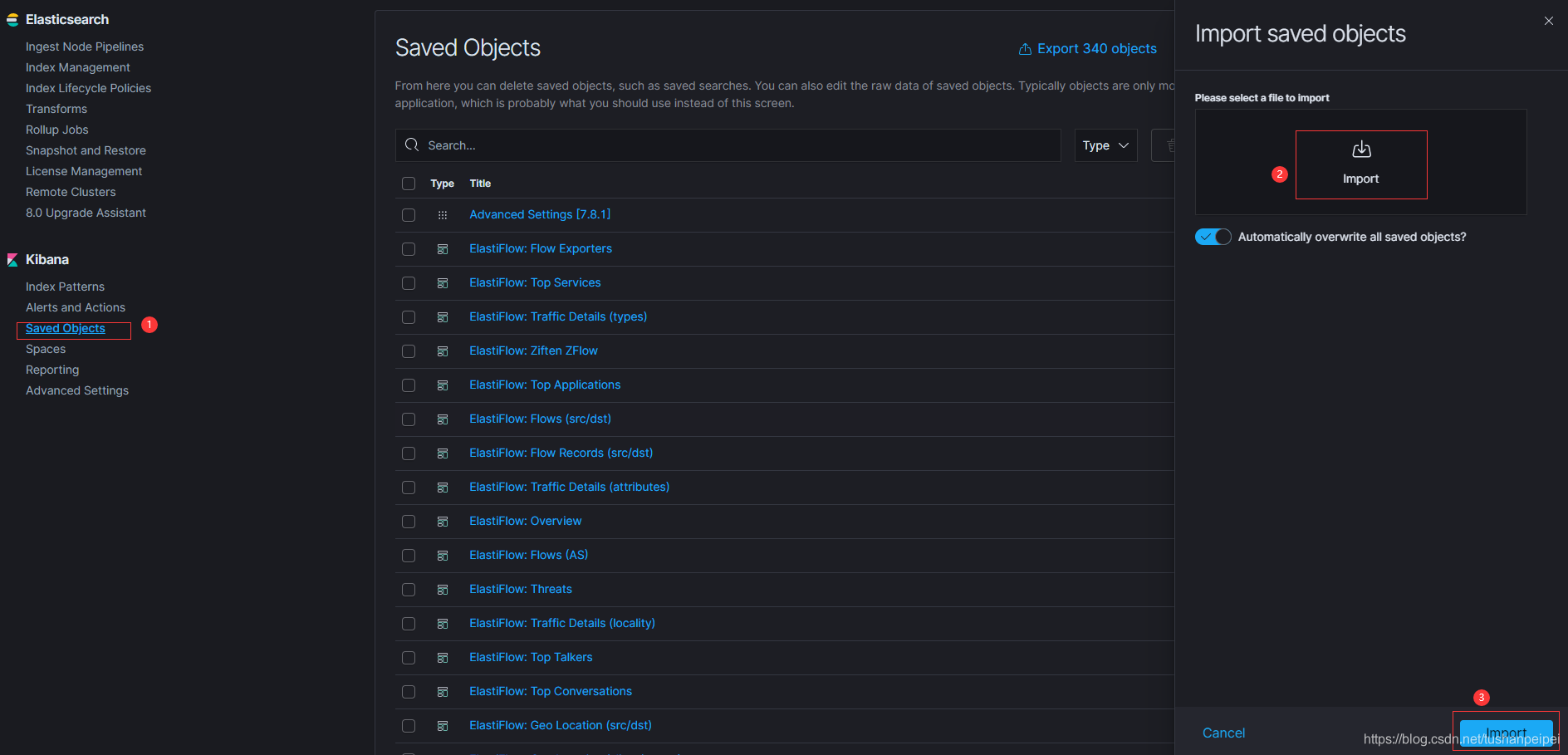Click dashboard icon next to Geo Location (src/dst)

pyautogui.click(x=443, y=726)
